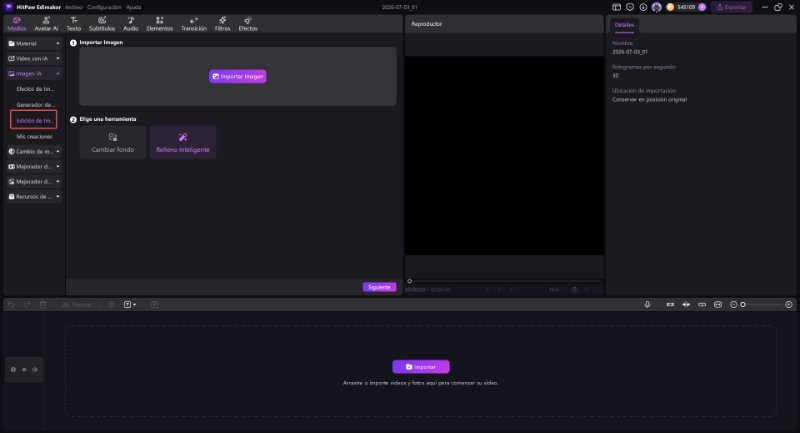Click the purple Importar Imagen button

(237, 76)
